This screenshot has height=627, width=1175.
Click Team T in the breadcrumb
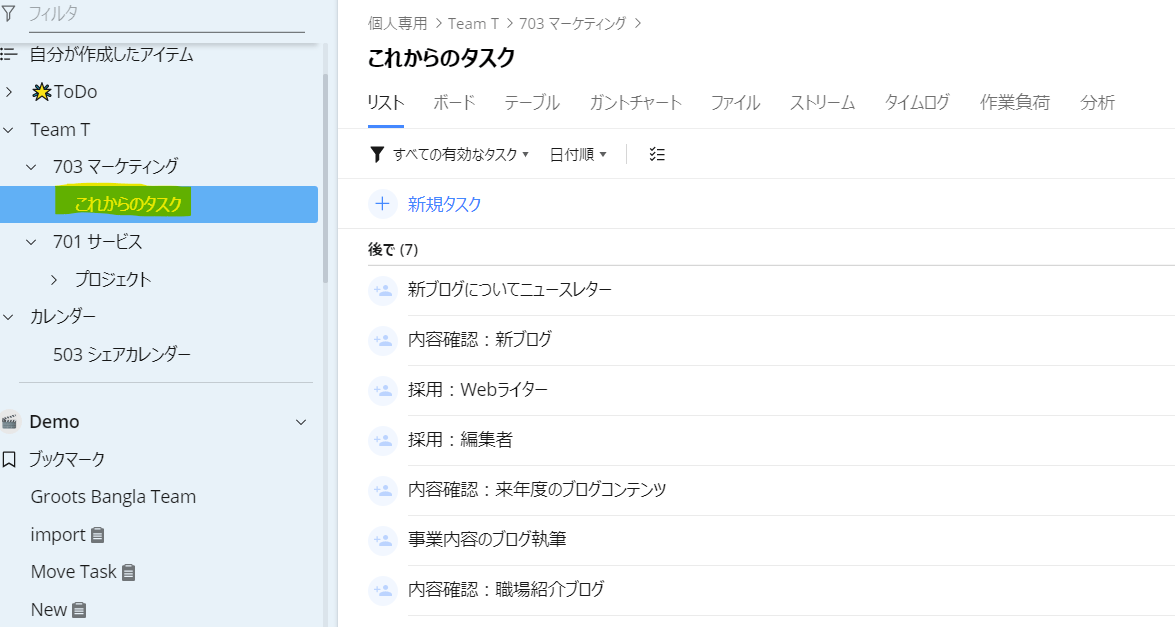coord(473,23)
